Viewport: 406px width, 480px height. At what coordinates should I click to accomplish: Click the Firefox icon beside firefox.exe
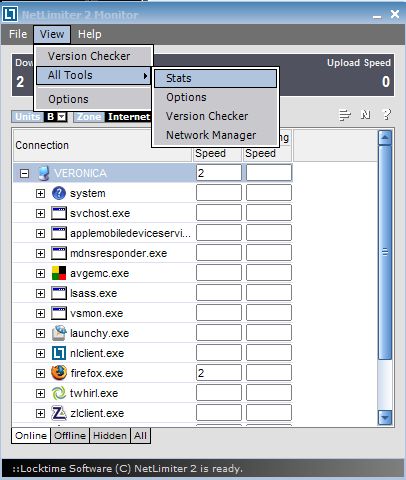tap(59, 373)
